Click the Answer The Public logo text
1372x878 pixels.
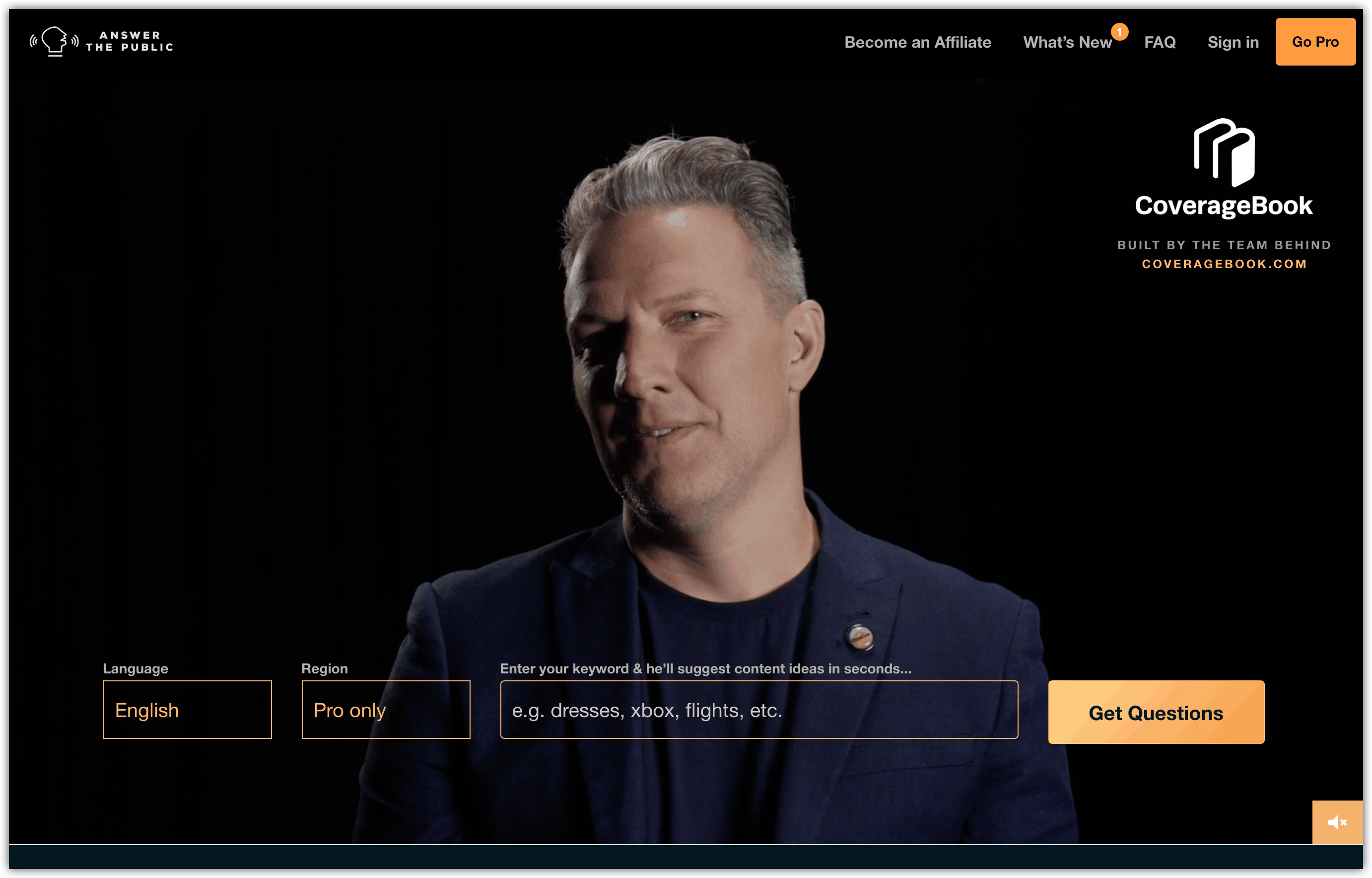130,42
